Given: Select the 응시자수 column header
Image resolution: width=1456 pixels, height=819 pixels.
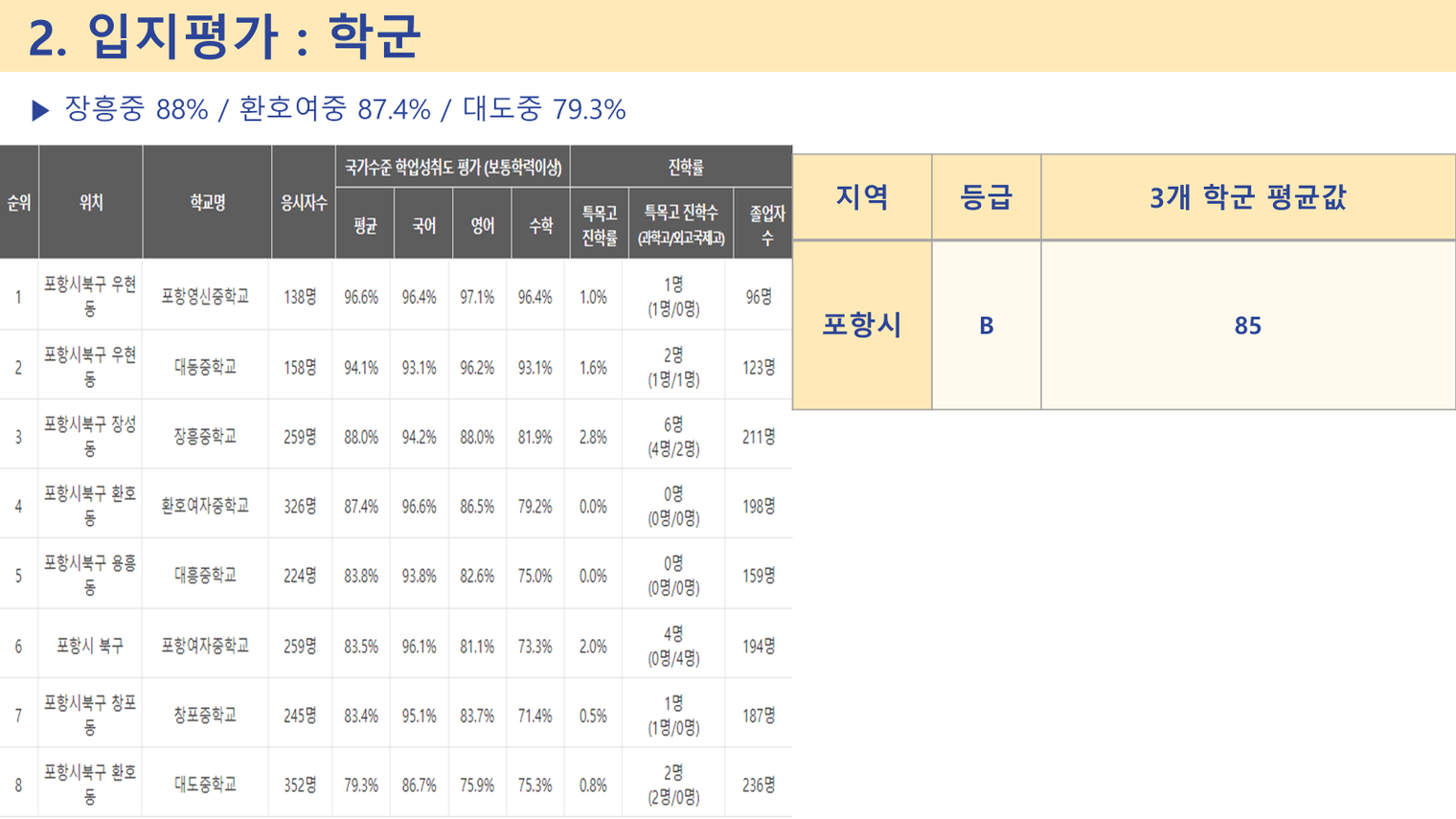Looking at the screenshot, I should tap(304, 202).
